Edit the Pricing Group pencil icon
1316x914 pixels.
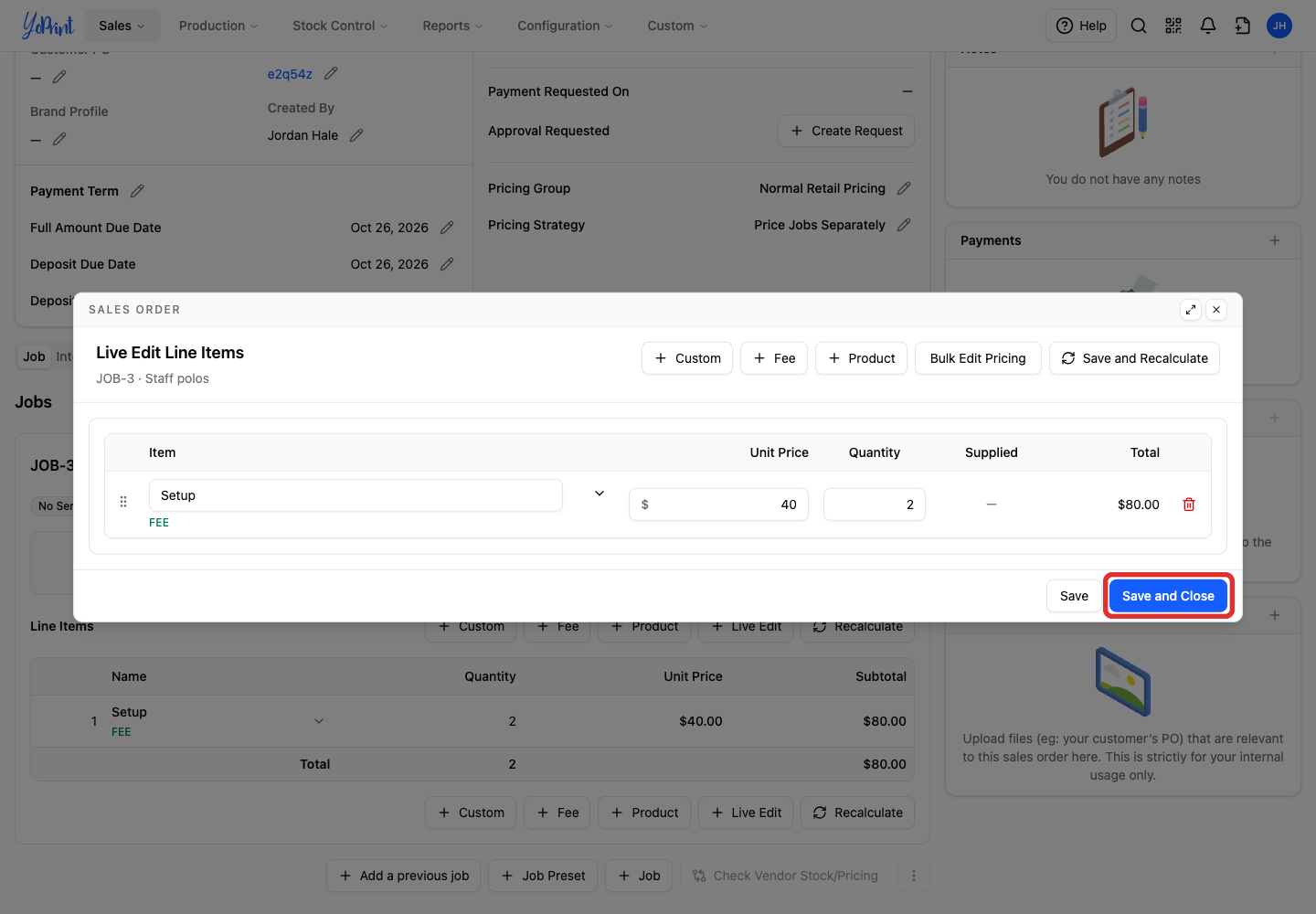tap(904, 188)
